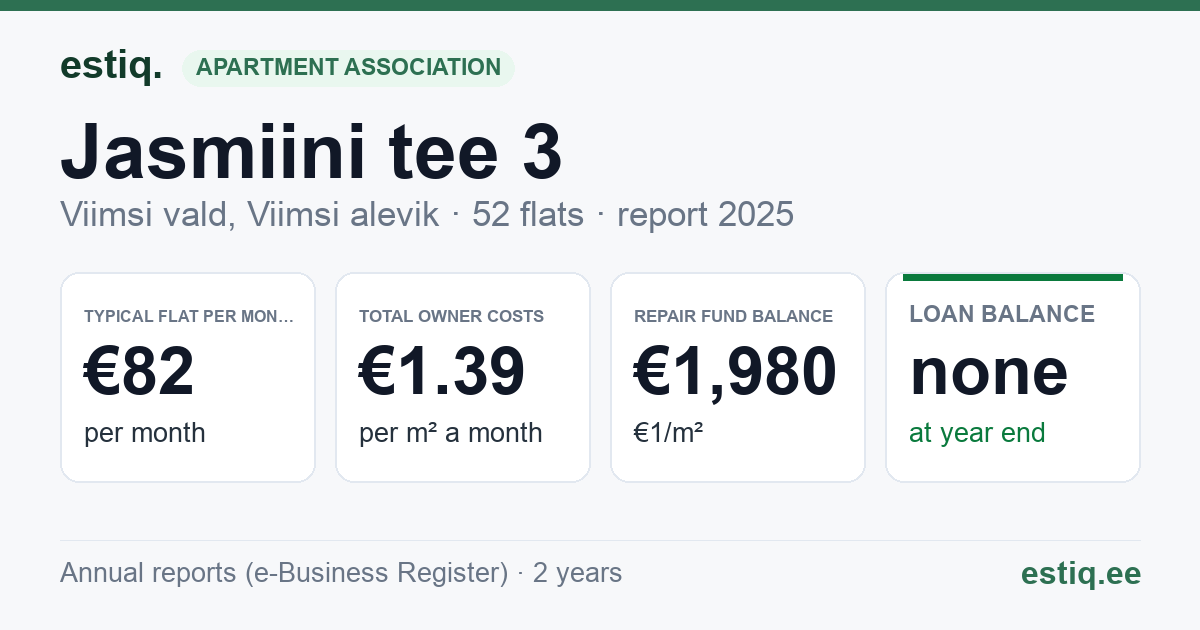Click the 'per month' caption under €82
This screenshot has height=630, width=1200.
tap(145, 433)
